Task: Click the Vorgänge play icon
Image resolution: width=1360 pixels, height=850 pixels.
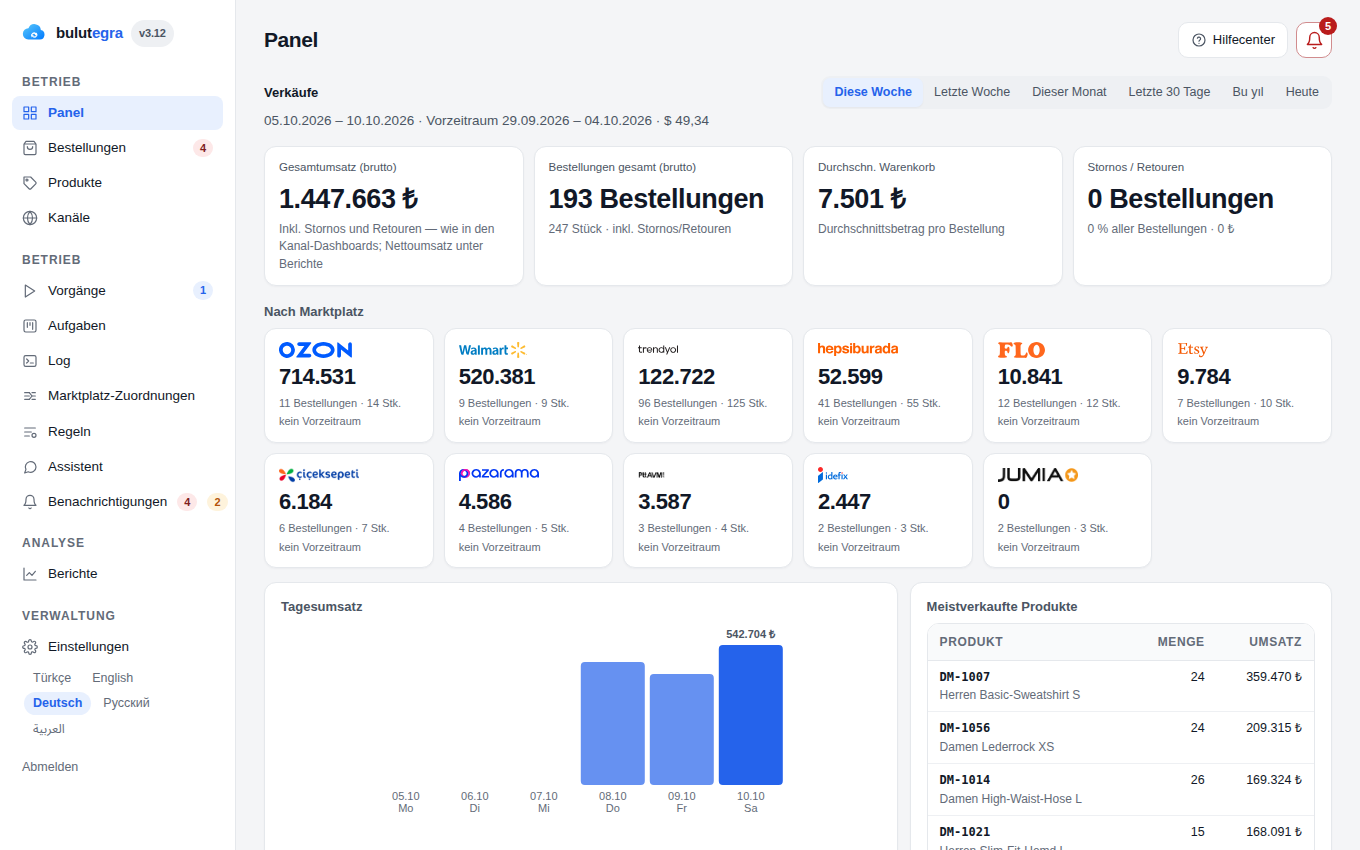Action: [x=30, y=291]
